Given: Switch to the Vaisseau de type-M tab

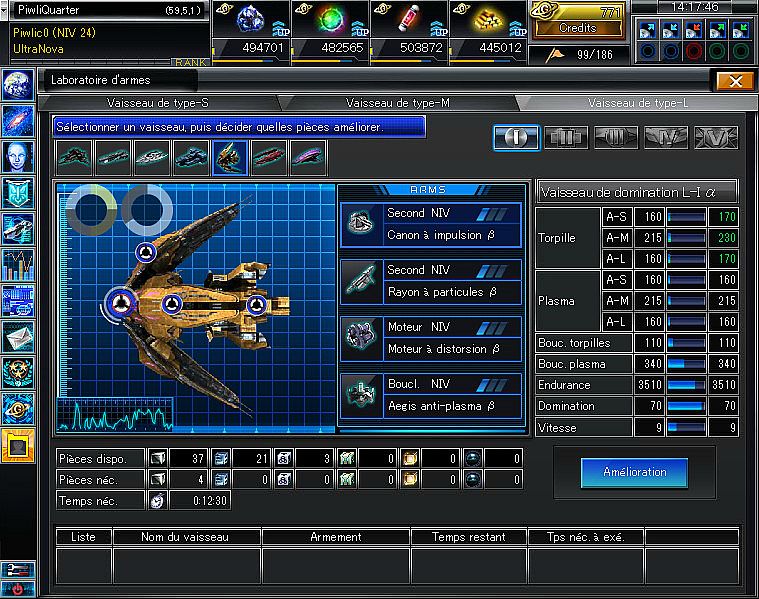Looking at the screenshot, I should (x=398, y=103).
